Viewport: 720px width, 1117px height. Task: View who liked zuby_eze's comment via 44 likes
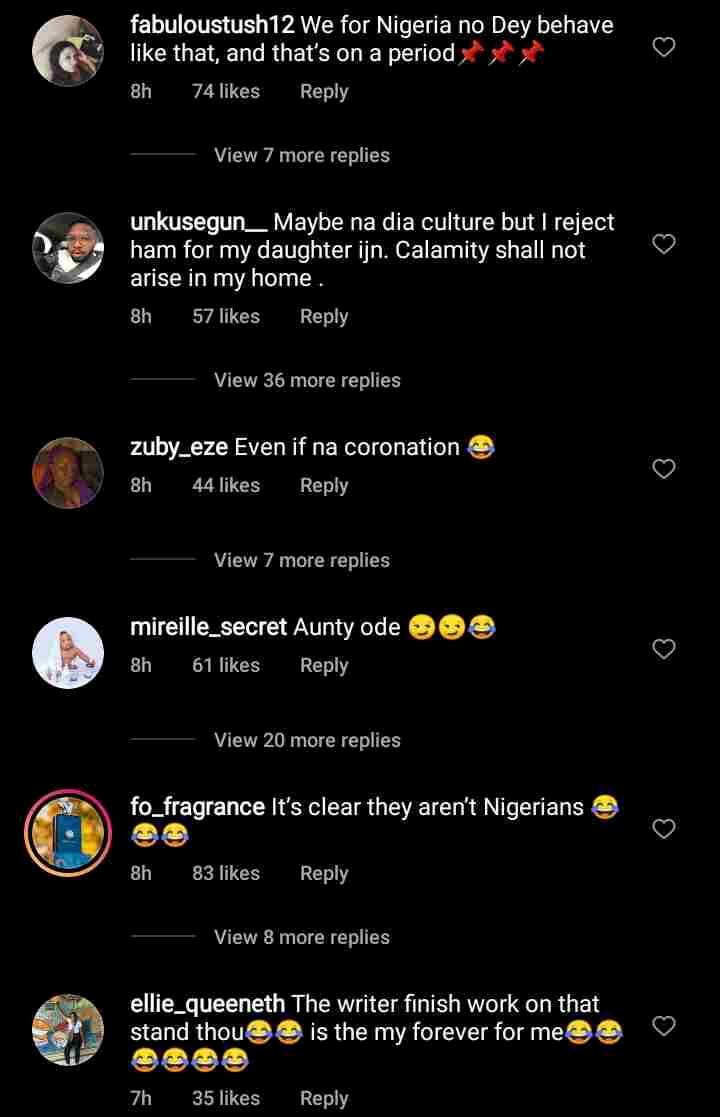[226, 484]
